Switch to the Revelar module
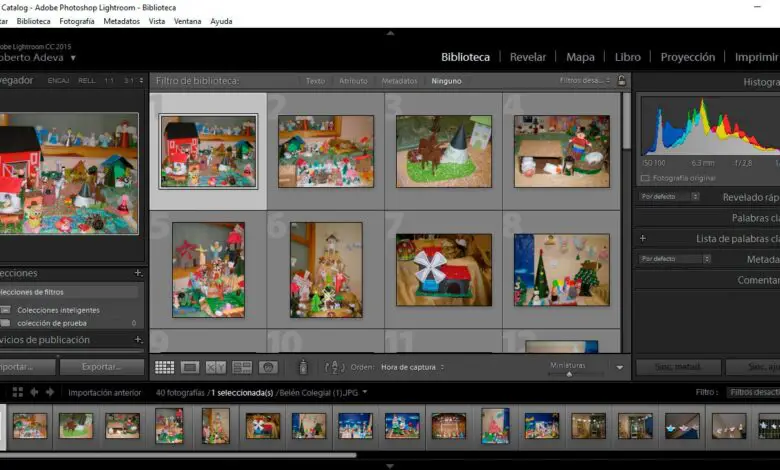Screen dimensions: 780x470 (528, 57)
